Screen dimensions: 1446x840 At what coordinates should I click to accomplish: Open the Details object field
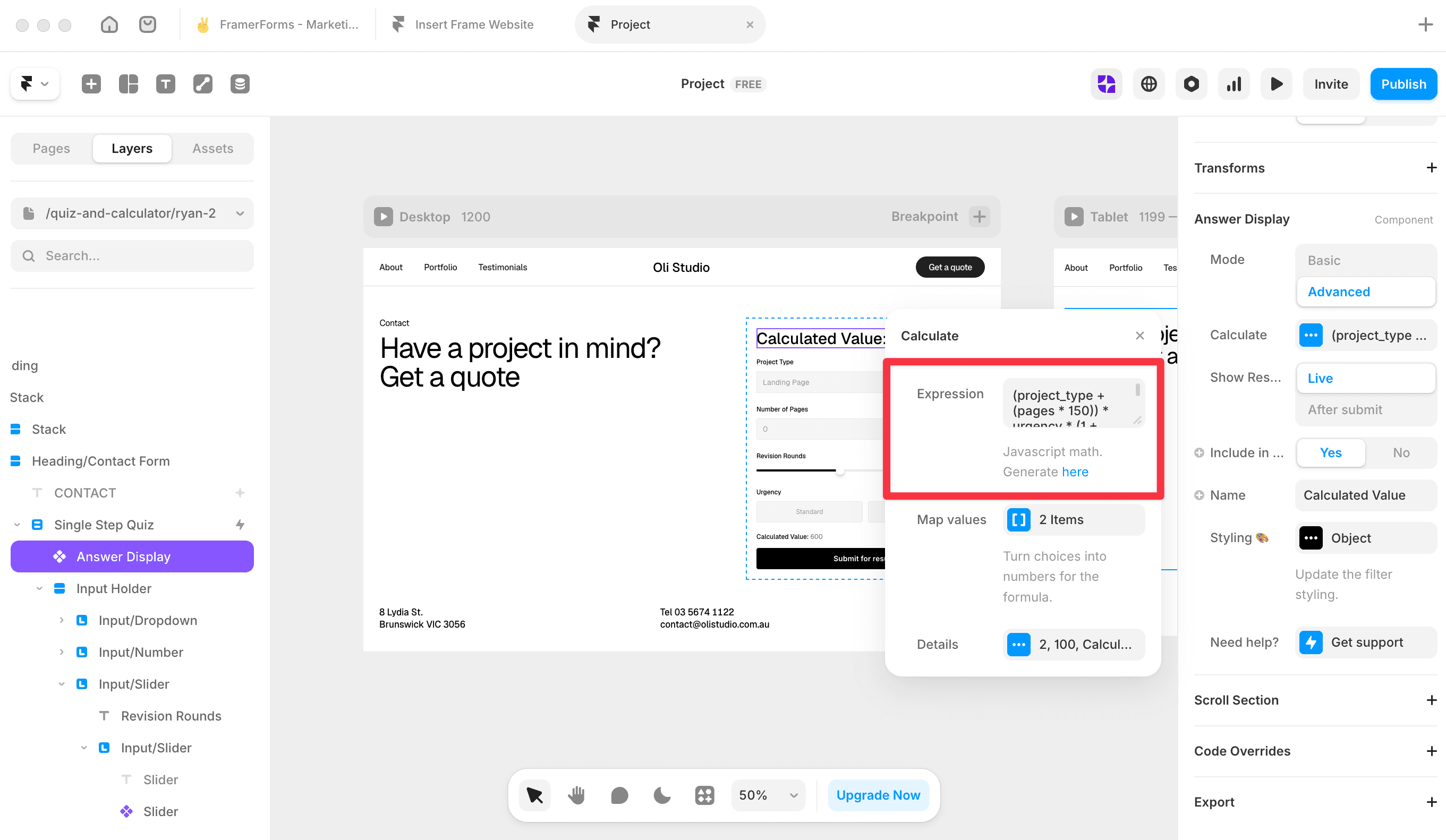coord(1074,644)
